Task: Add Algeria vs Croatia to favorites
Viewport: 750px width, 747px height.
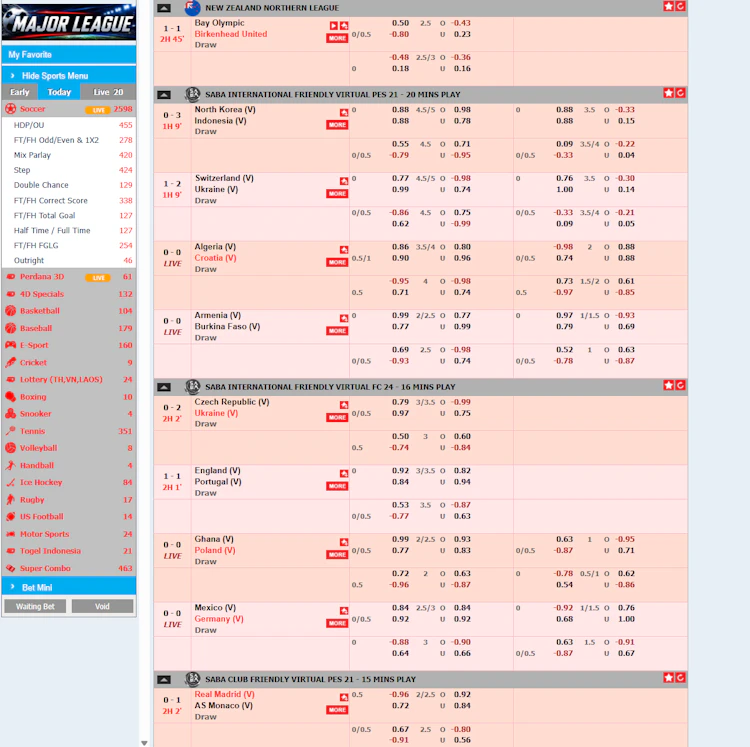Action: pyautogui.click(x=344, y=250)
